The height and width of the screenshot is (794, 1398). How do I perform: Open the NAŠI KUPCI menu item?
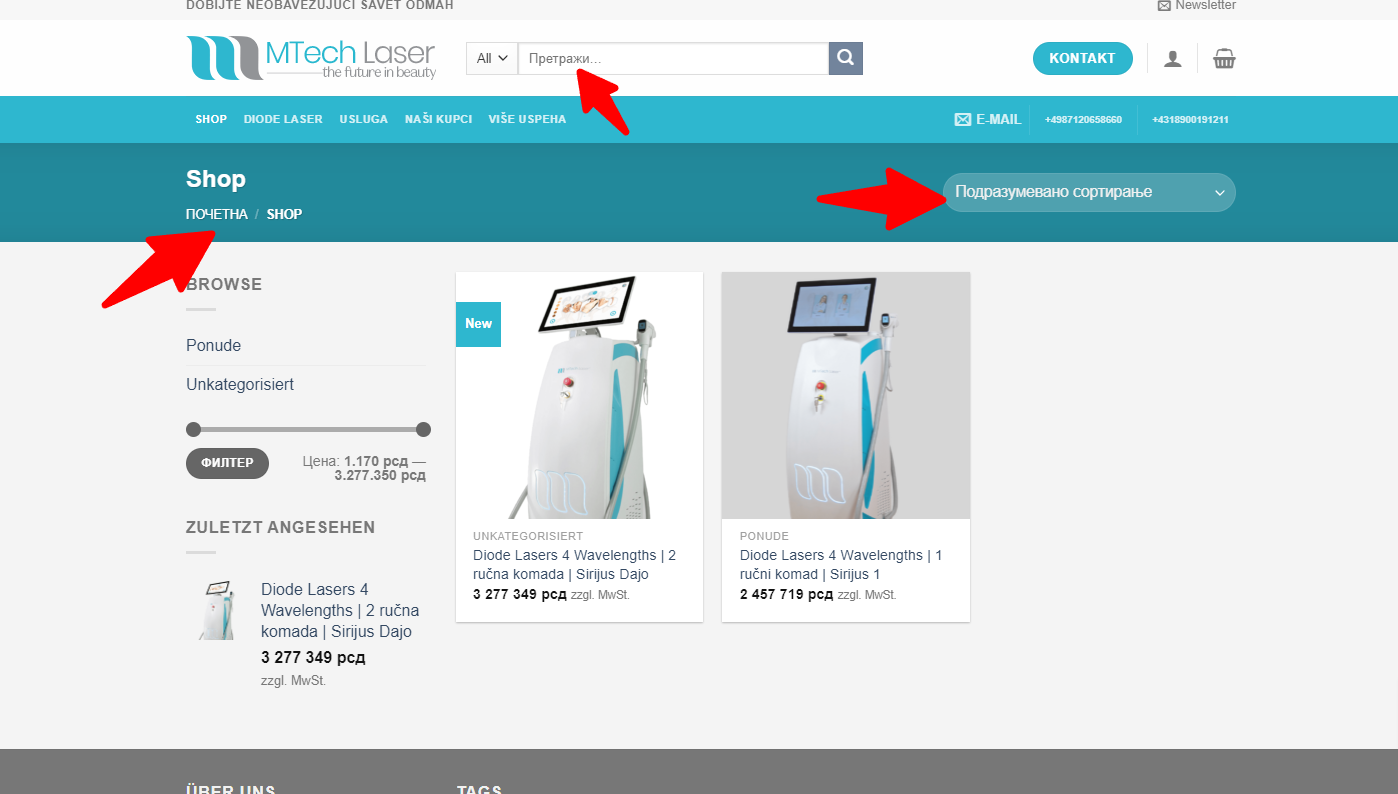tap(438, 119)
